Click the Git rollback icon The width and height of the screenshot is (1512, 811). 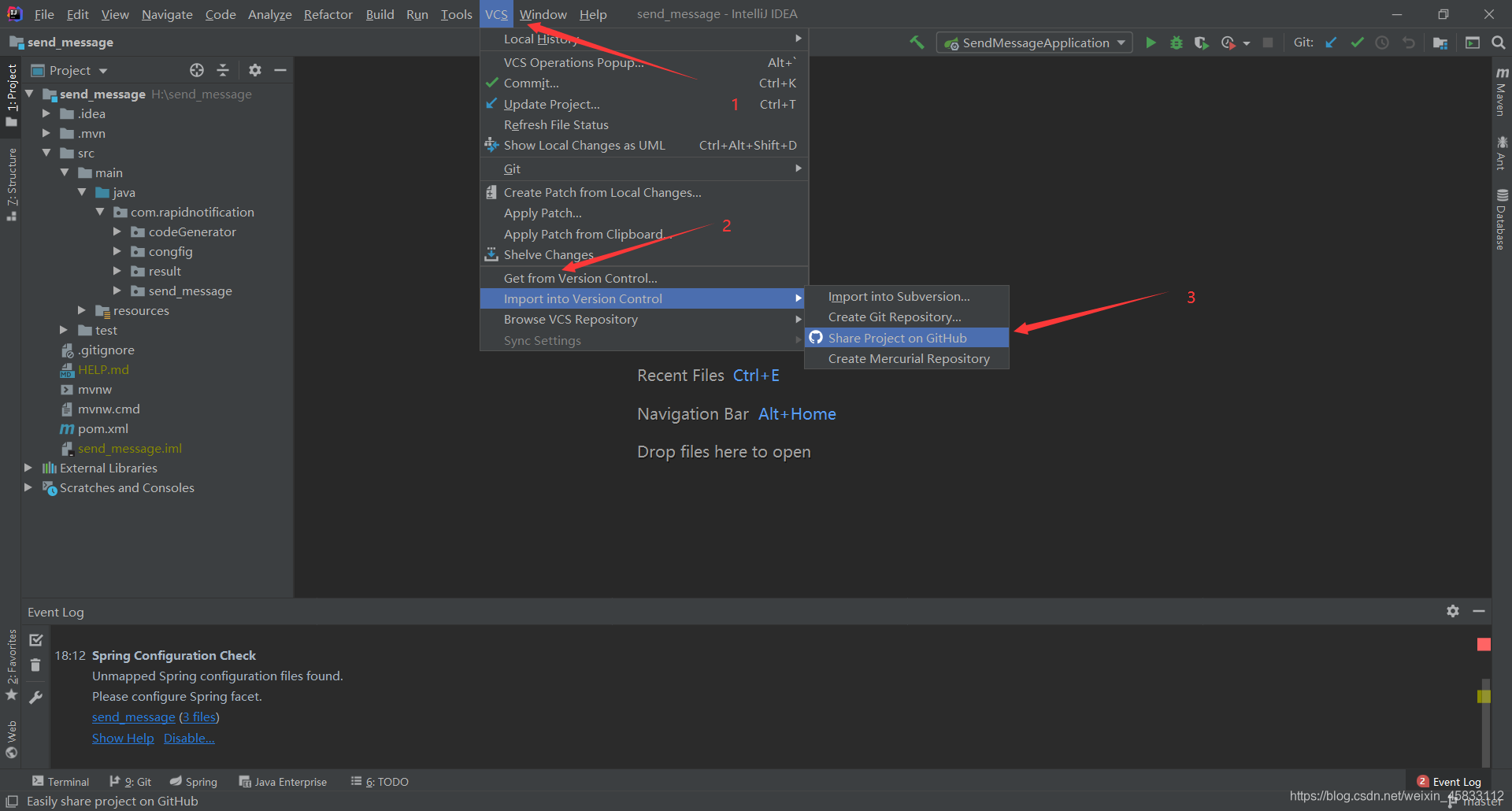click(x=1408, y=43)
